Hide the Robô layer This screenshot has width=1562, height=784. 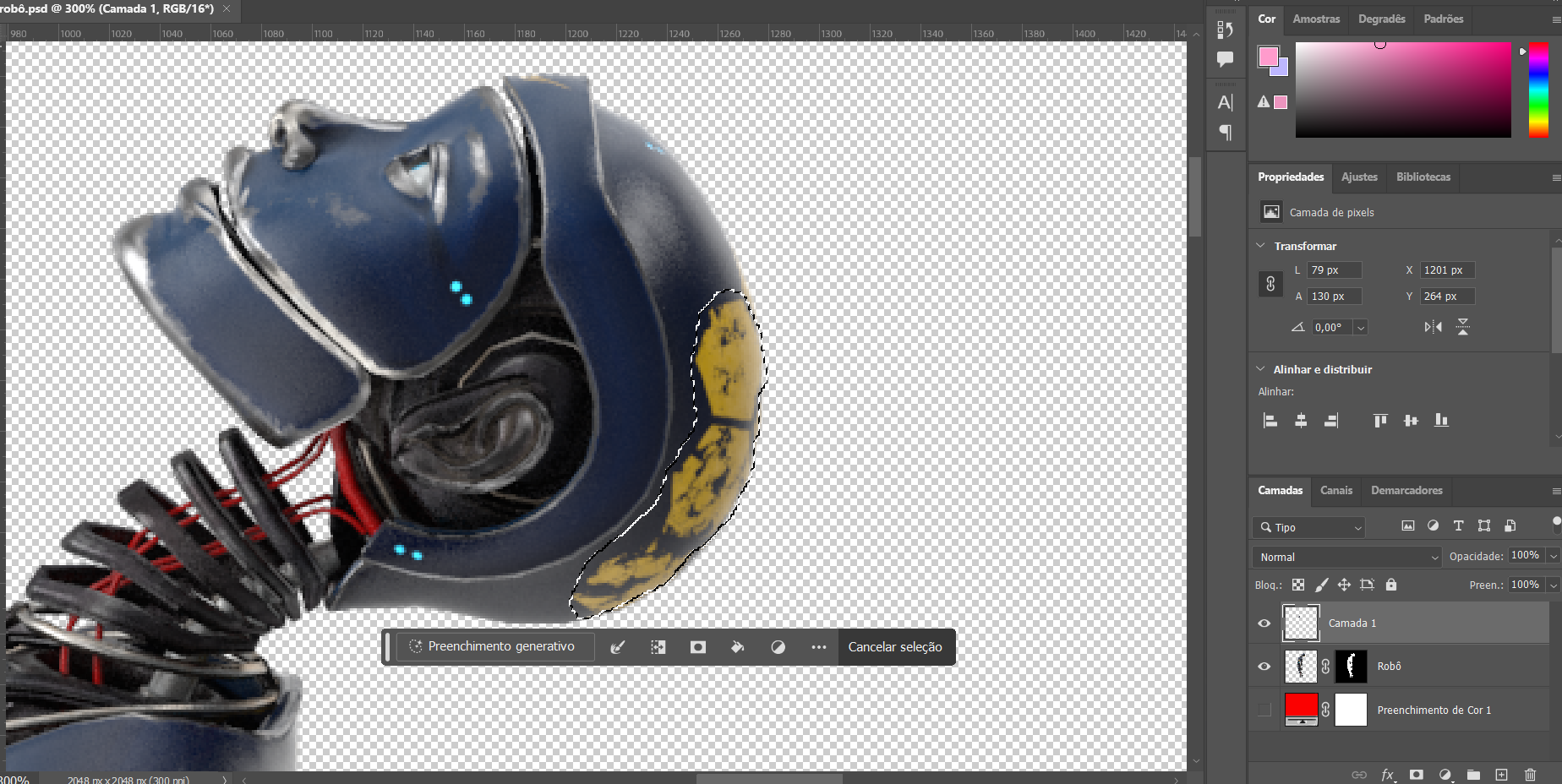1264,667
